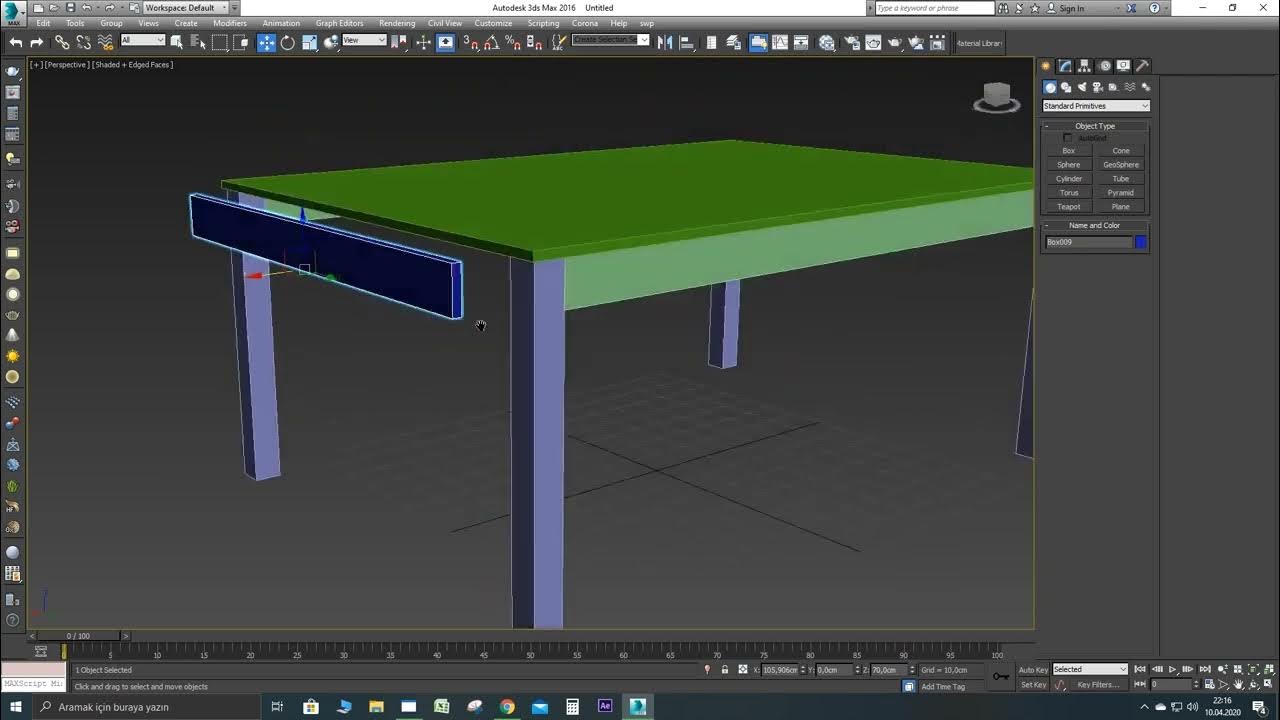Open the Layer Explorer

click(x=736, y=42)
